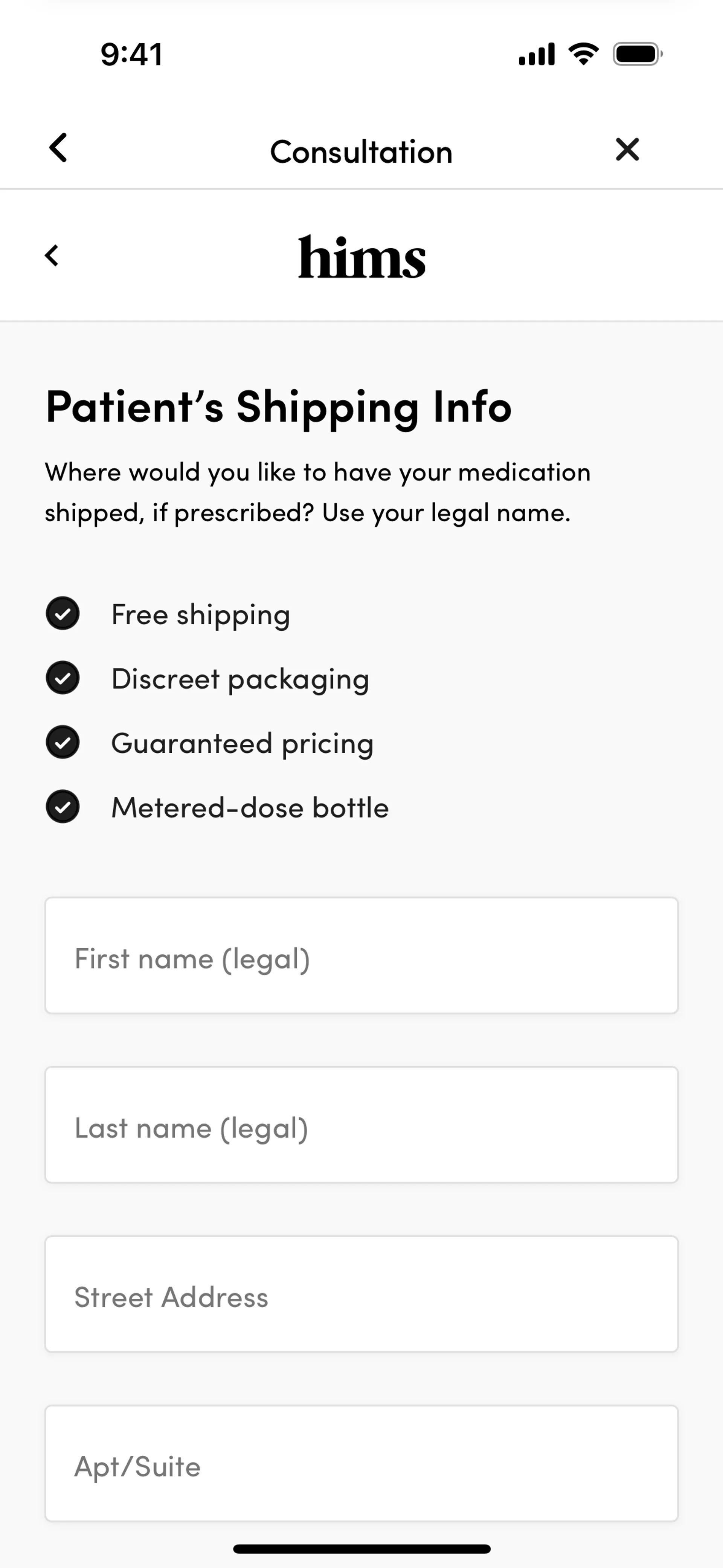The height and width of the screenshot is (1568, 723).
Task: Tap the cellular signal bars icon
Action: [x=536, y=54]
